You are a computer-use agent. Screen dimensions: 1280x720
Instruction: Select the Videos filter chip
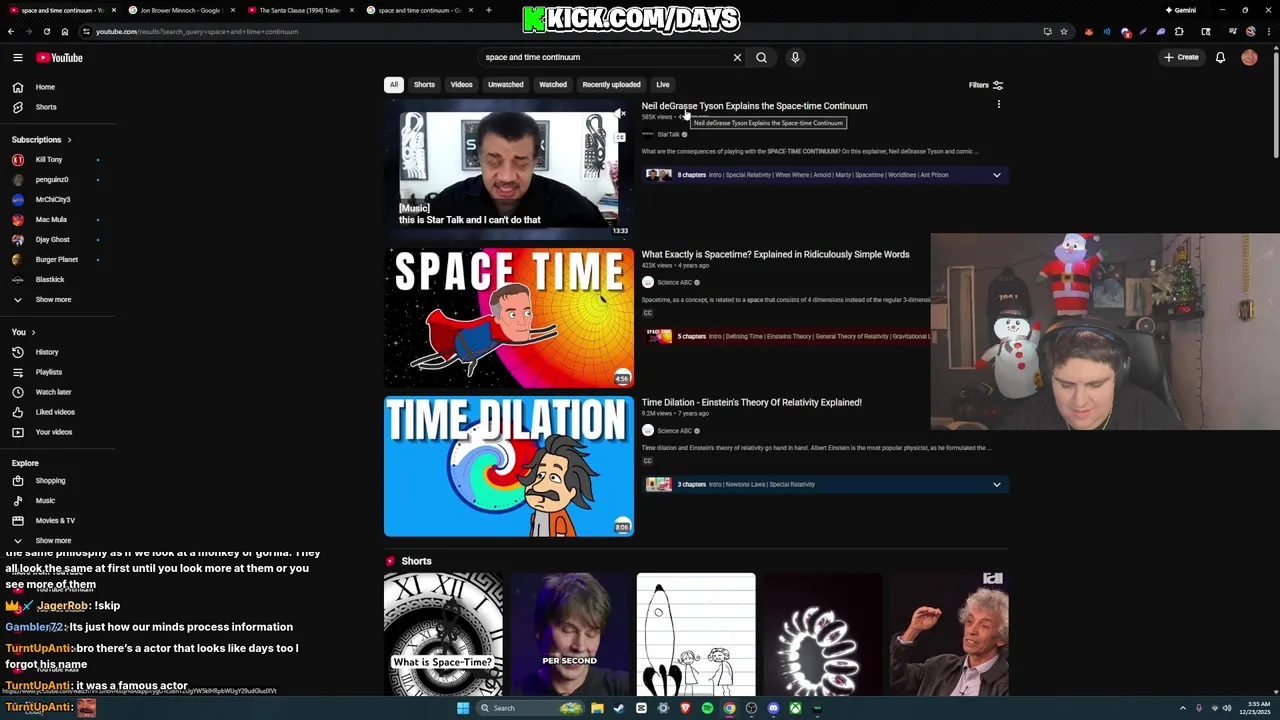pos(461,85)
